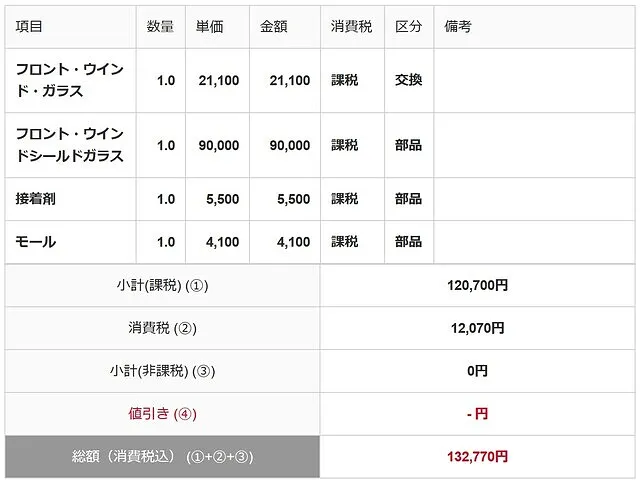Select the 単価 column header

[x=210, y=26]
